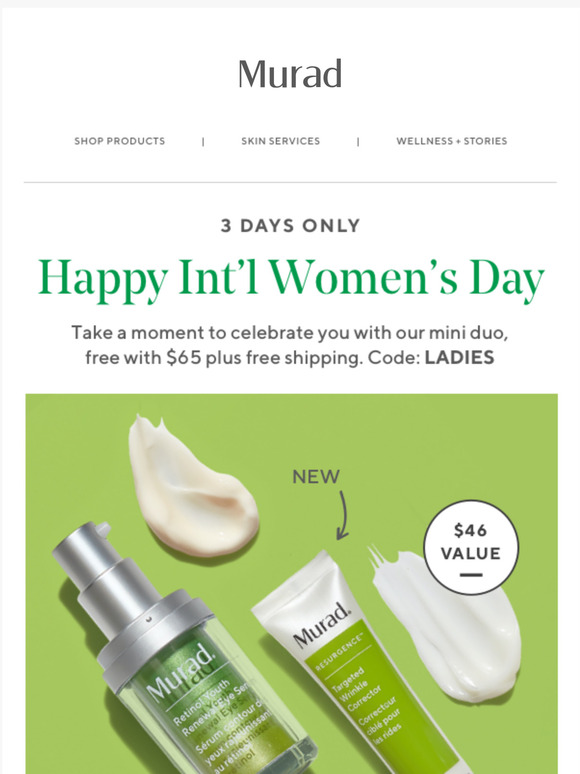The image size is (580, 774).
Task: Click the white cream swatch smear
Action: click(x=447, y=624)
